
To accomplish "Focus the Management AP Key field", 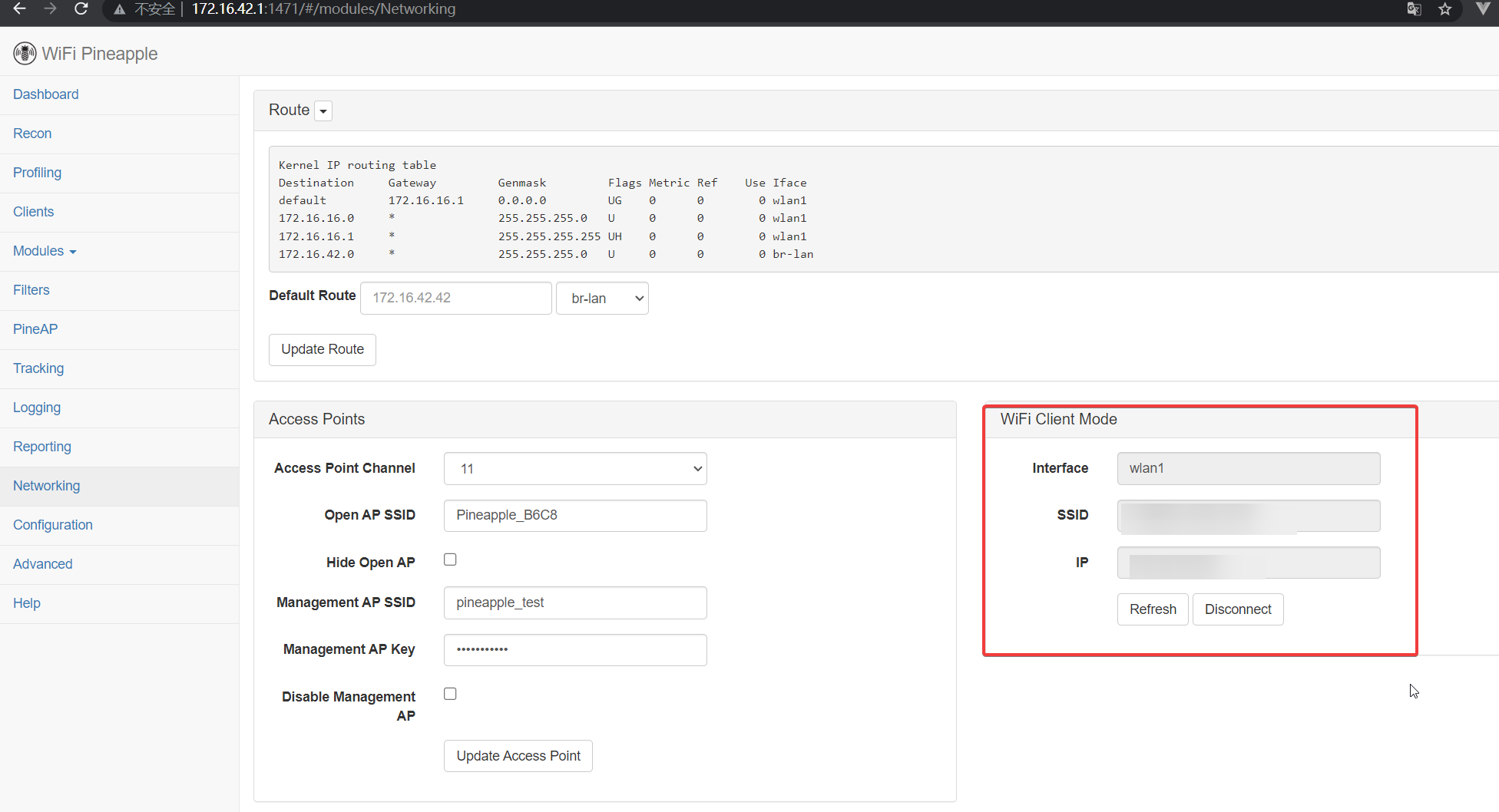I will click(575, 650).
